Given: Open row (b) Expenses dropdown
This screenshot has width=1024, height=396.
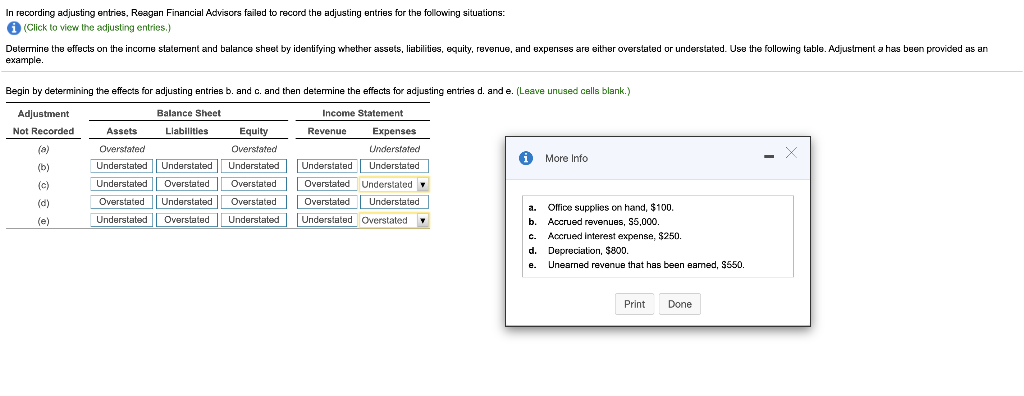Looking at the screenshot, I should (x=394, y=166).
